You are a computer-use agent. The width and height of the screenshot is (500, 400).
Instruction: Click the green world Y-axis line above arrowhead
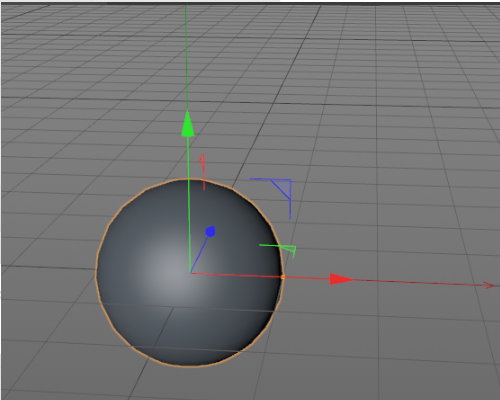pyautogui.click(x=186, y=57)
